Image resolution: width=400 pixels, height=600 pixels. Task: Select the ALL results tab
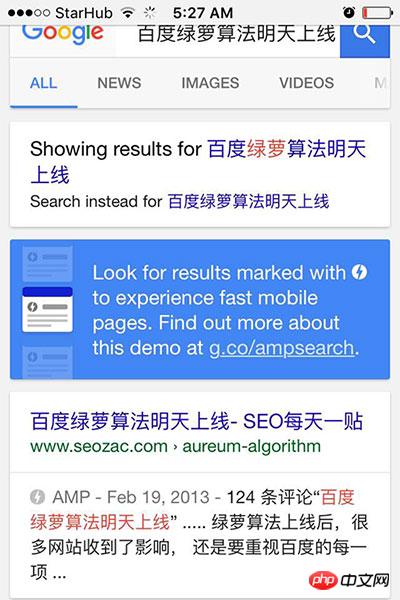tap(44, 83)
